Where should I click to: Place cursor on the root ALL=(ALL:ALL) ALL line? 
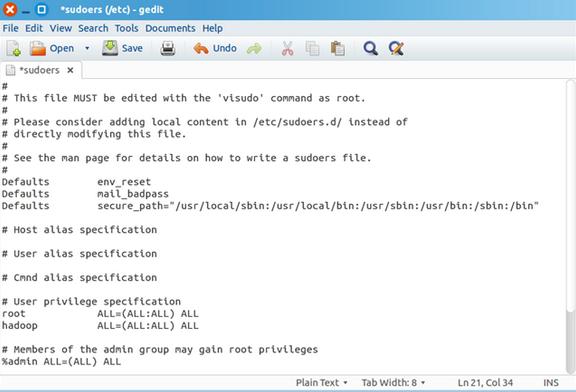pos(100,313)
